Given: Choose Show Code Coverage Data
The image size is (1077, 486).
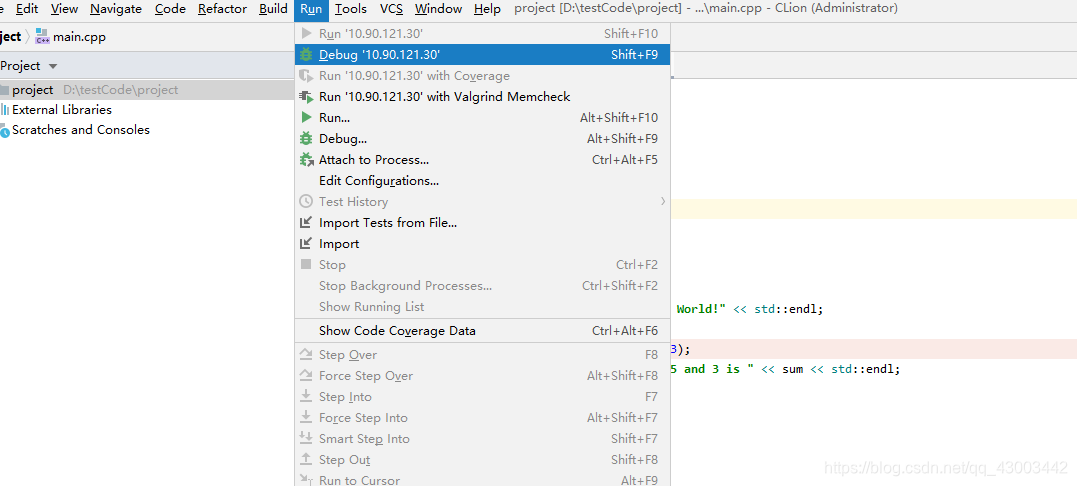Looking at the screenshot, I should [482, 331].
